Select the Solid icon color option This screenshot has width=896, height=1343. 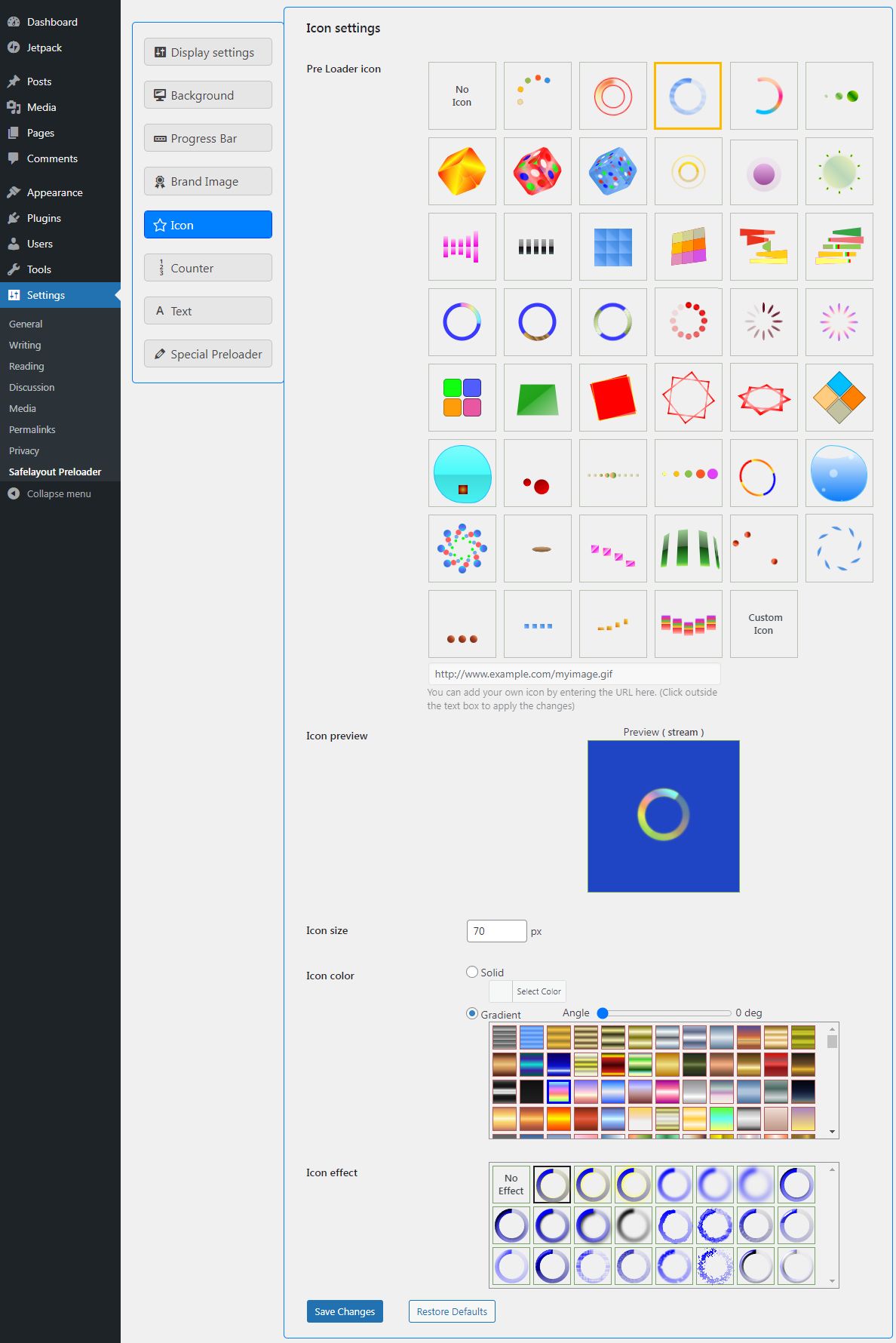[x=472, y=972]
